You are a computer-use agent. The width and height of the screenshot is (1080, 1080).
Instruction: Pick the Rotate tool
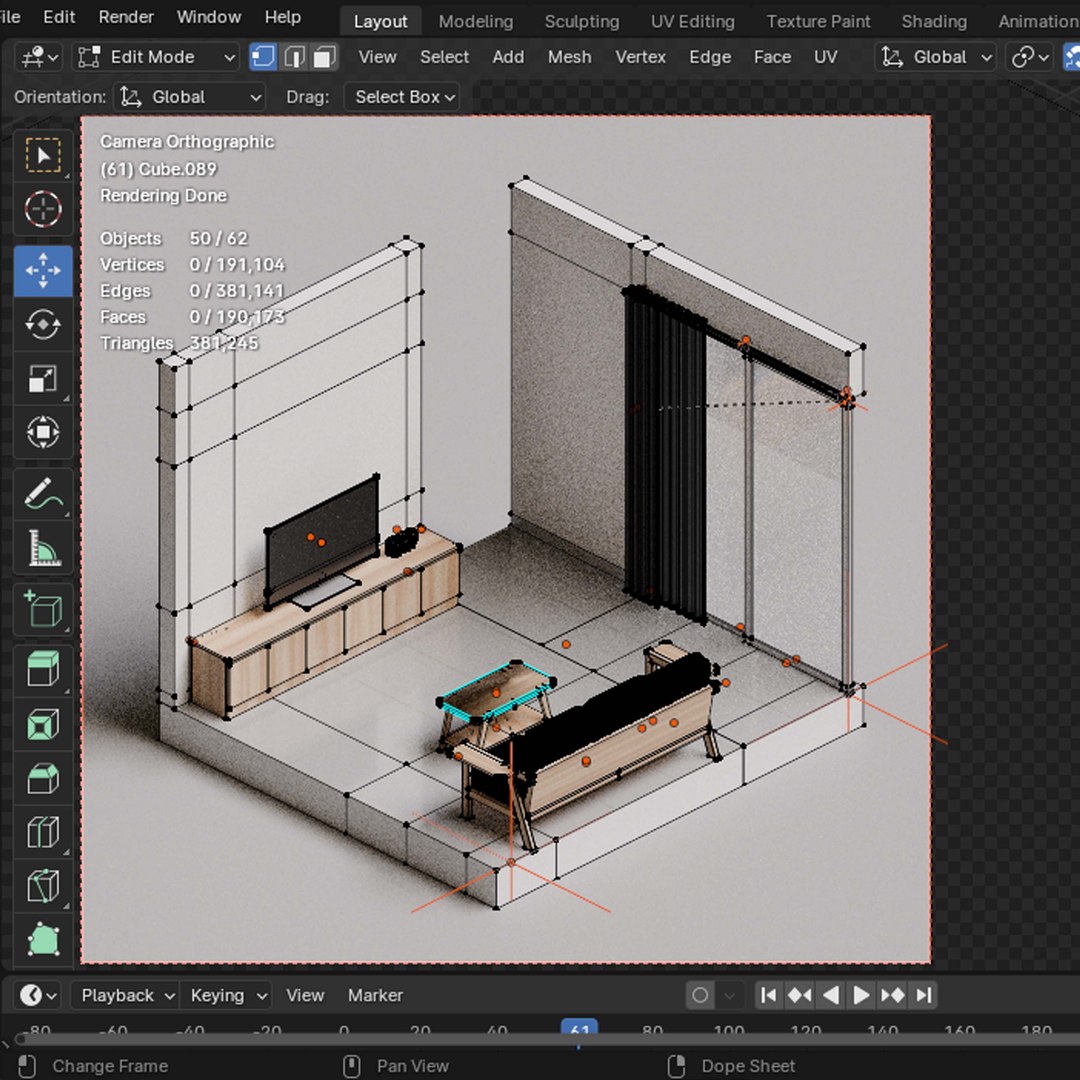pyautogui.click(x=43, y=324)
